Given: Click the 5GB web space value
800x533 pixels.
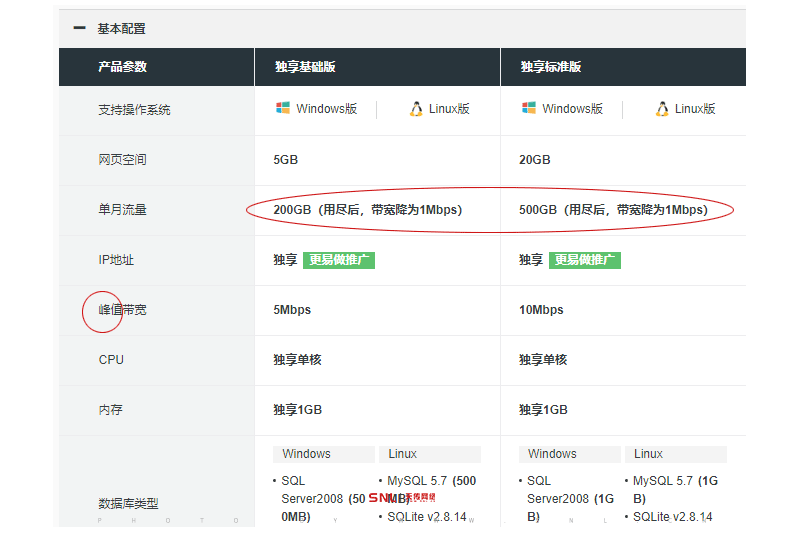Looking at the screenshot, I should point(285,160).
